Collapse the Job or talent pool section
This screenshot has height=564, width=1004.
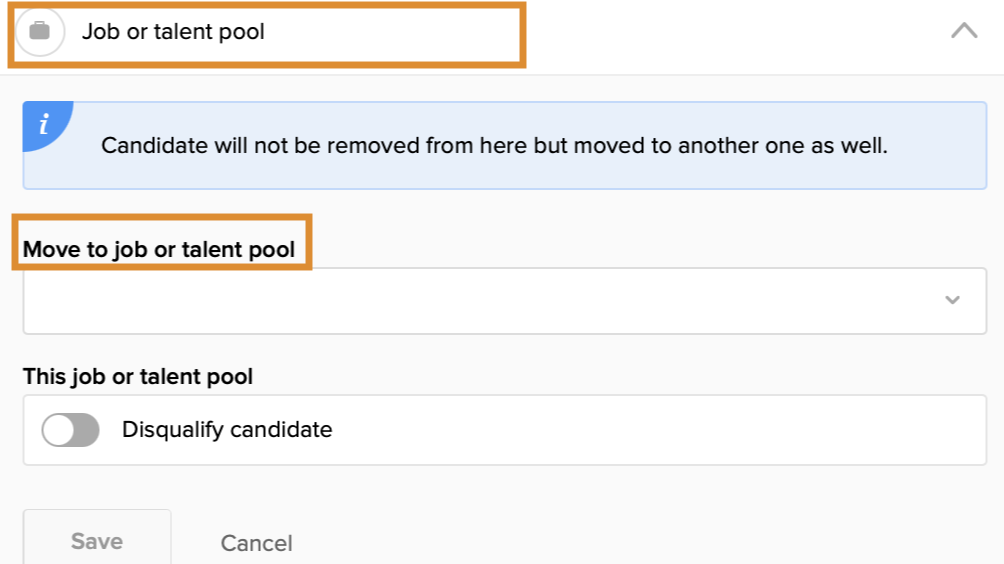click(x=963, y=31)
